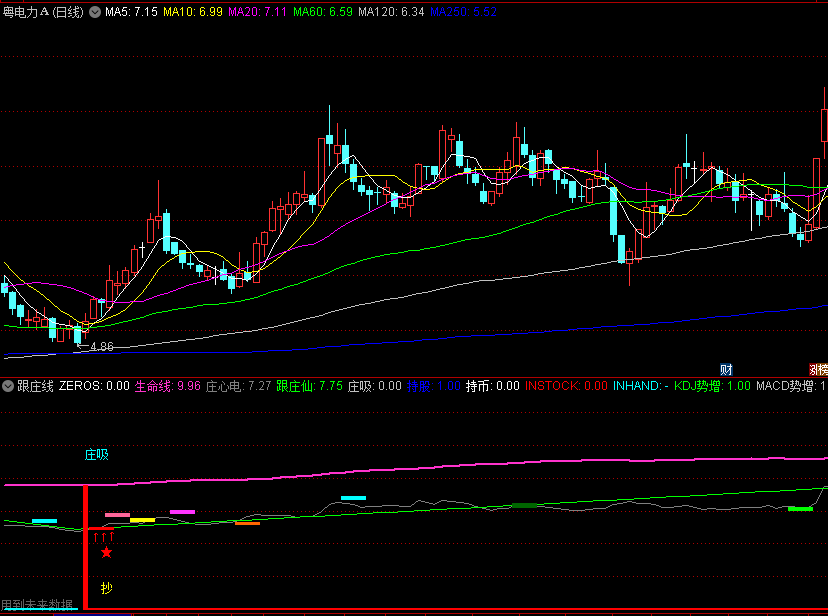Click the MA60: 6.59 legend
The width and height of the screenshot is (828, 616).
point(323,12)
